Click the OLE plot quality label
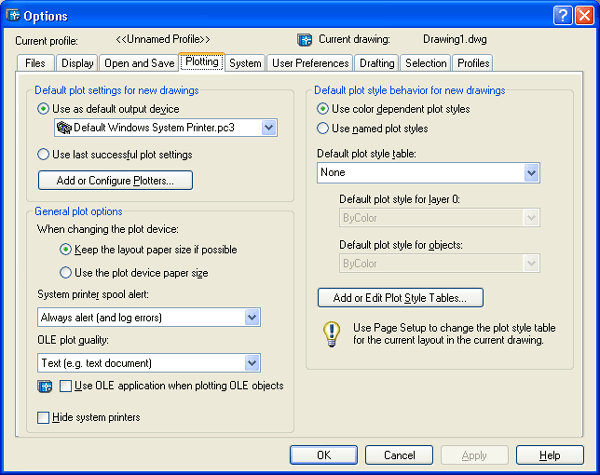The width and height of the screenshot is (600, 475). pos(73,340)
